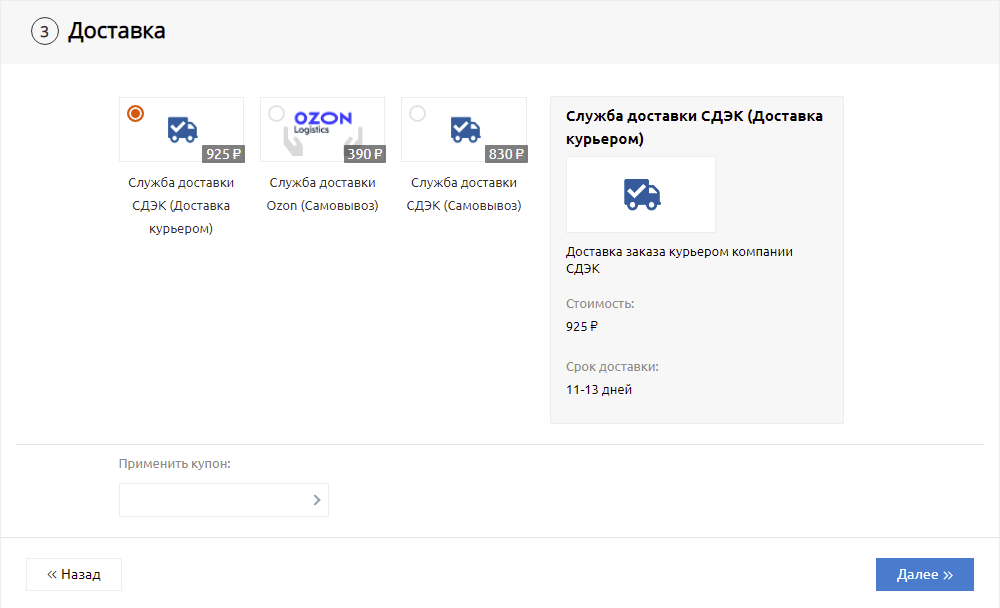Click the Ozon Logistics logo
The width and height of the screenshot is (1000, 608).
323,121
